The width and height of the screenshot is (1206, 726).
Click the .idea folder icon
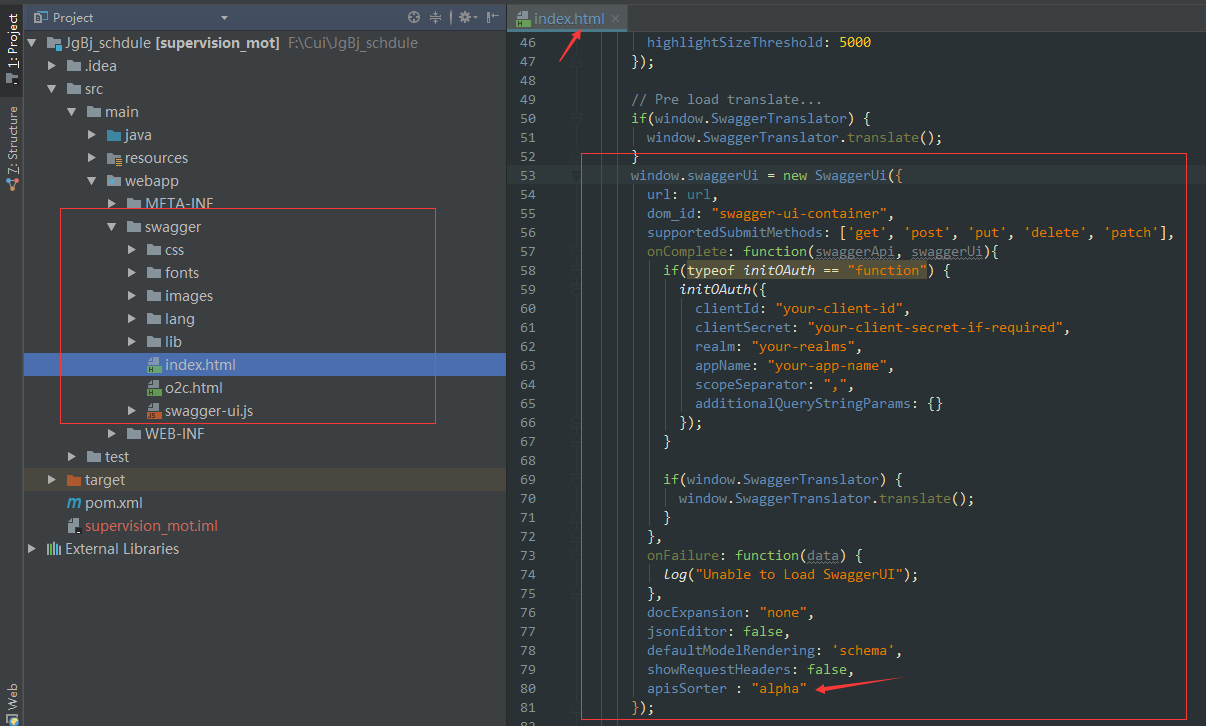click(74, 66)
